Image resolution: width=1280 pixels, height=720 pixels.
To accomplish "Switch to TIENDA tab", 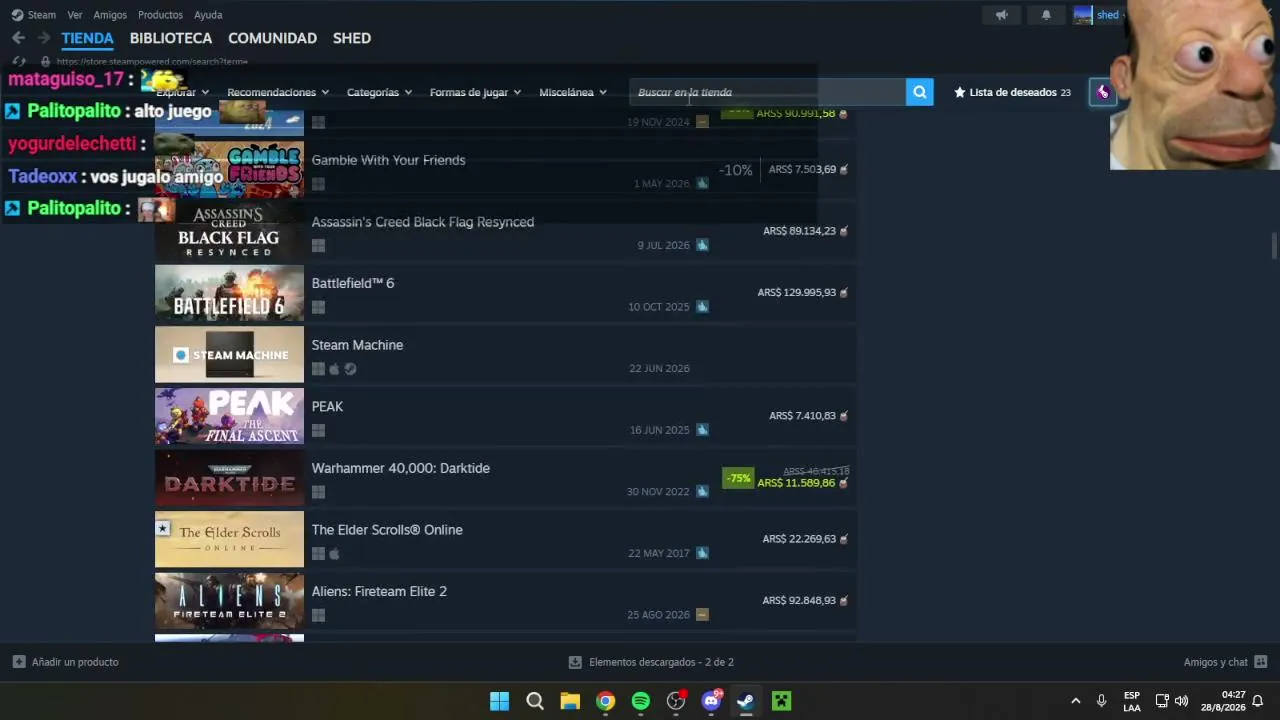I will 87,38.
